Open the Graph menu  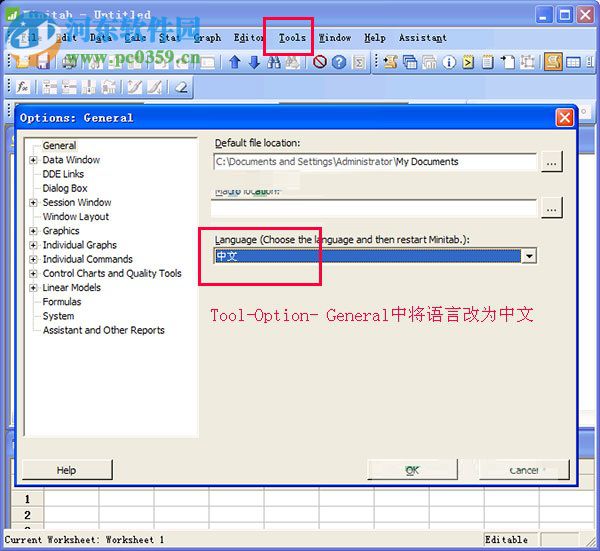207,37
